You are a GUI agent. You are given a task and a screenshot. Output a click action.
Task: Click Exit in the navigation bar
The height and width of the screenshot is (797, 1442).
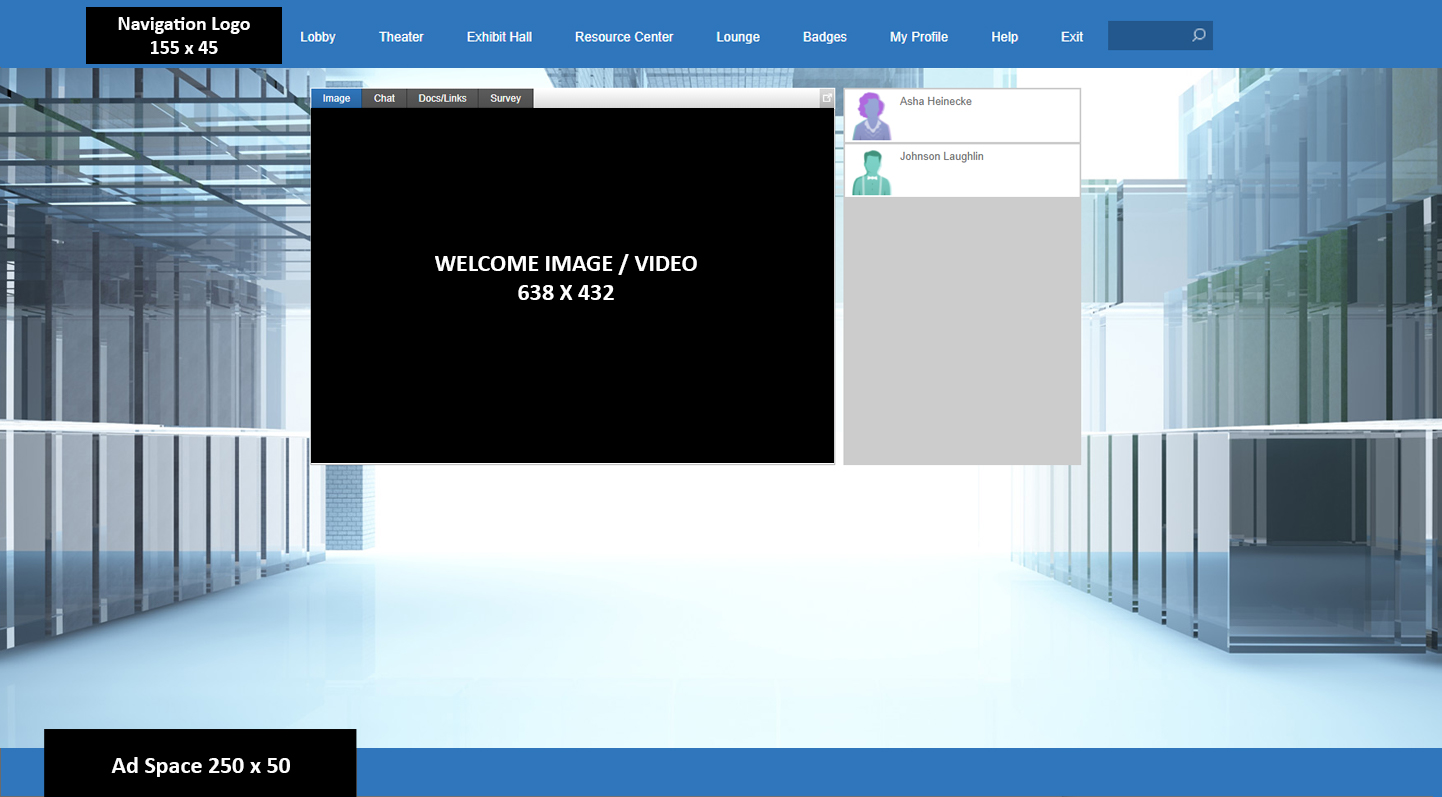1072,37
